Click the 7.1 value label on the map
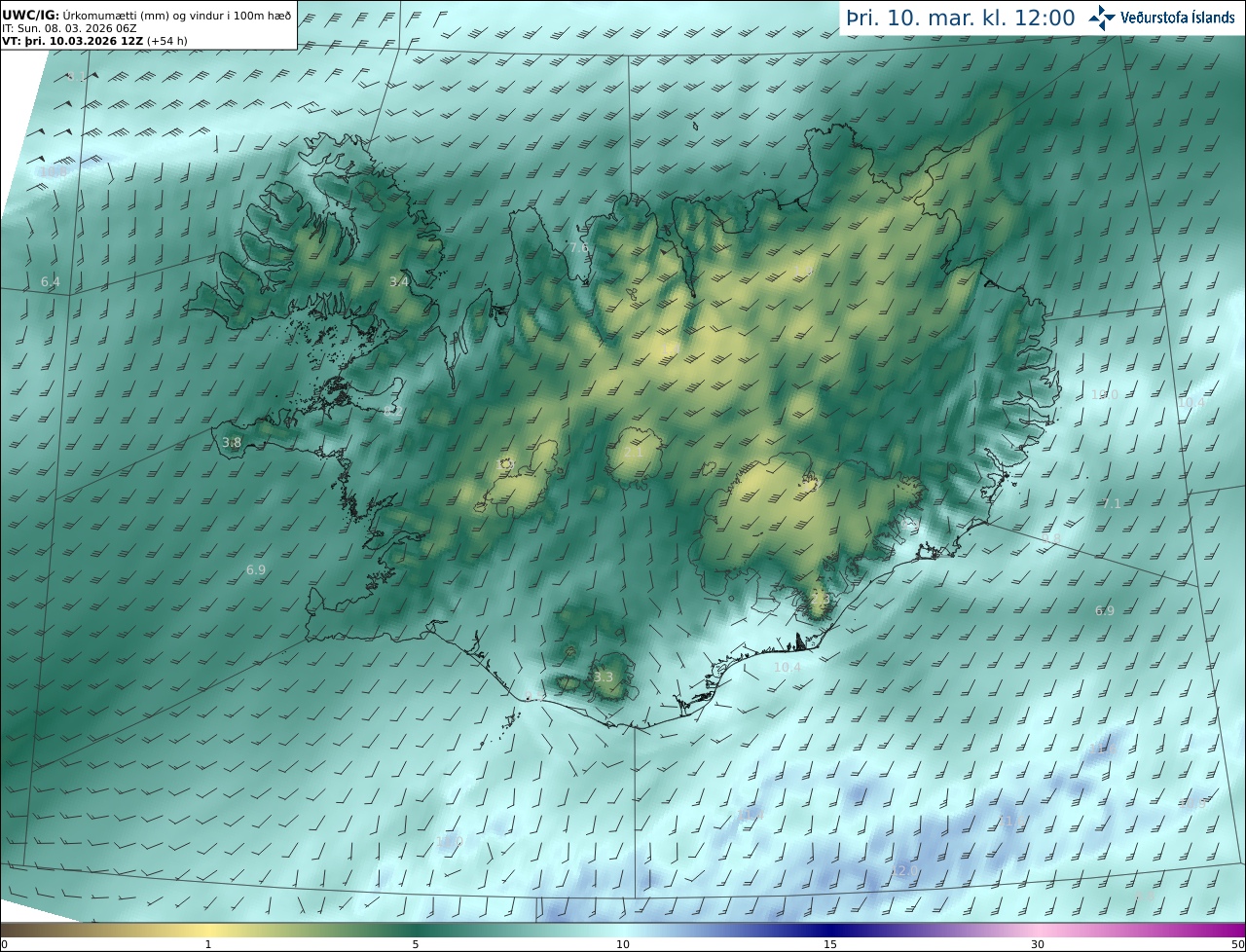 pyautogui.click(x=1112, y=503)
